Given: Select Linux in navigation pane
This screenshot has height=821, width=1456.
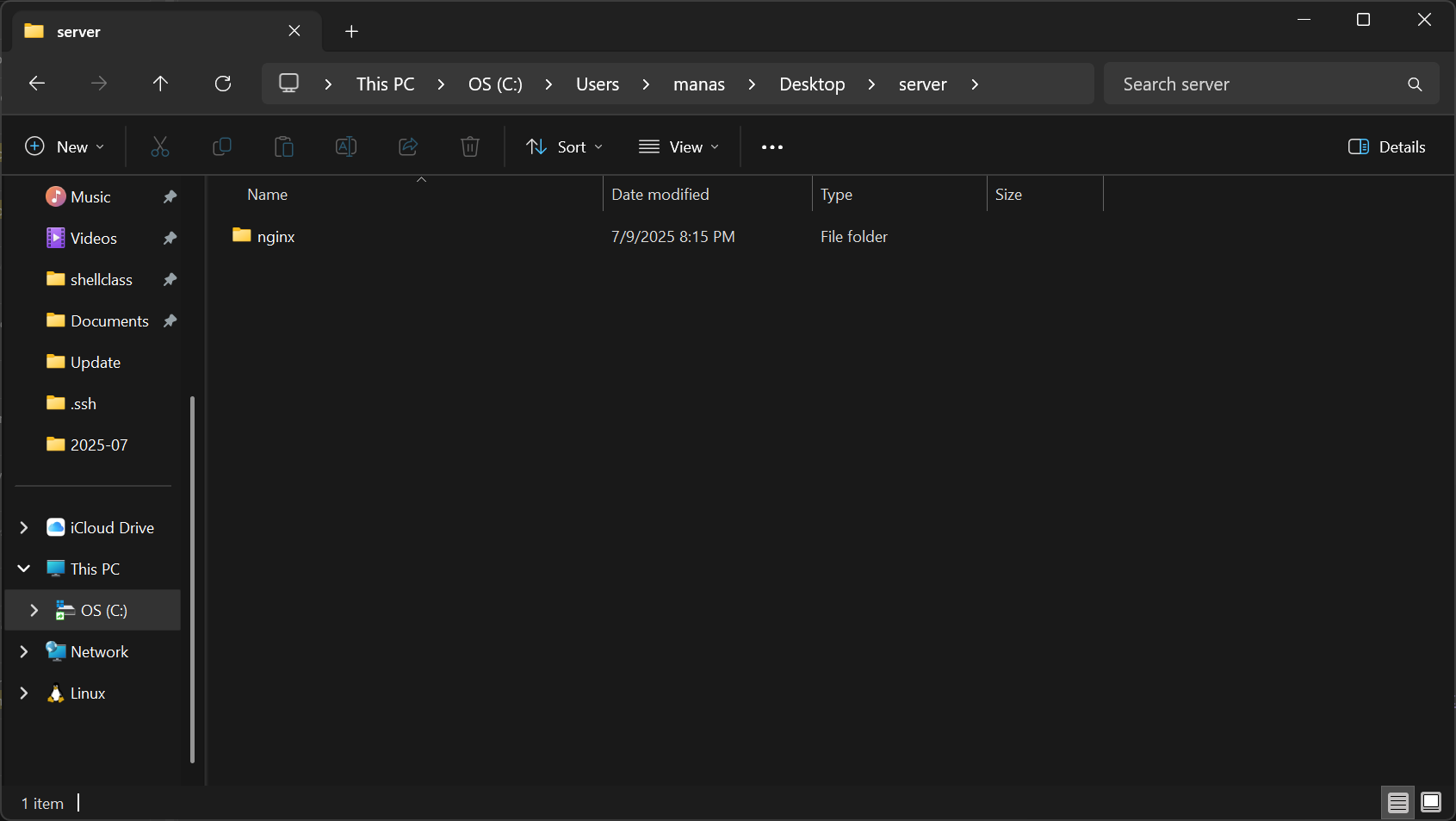Looking at the screenshot, I should click(x=87, y=693).
